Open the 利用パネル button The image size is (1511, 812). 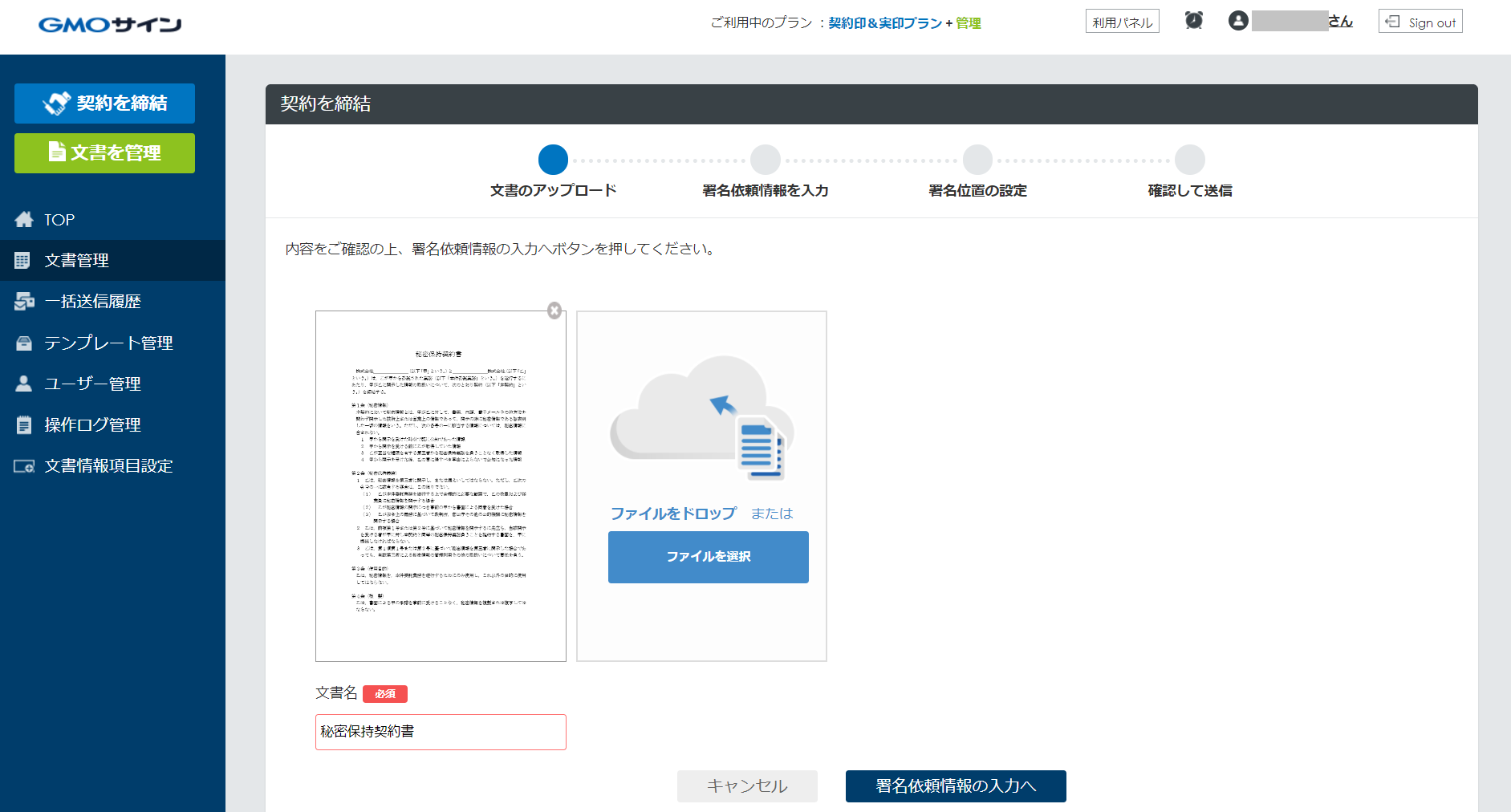pos(1122,22)
